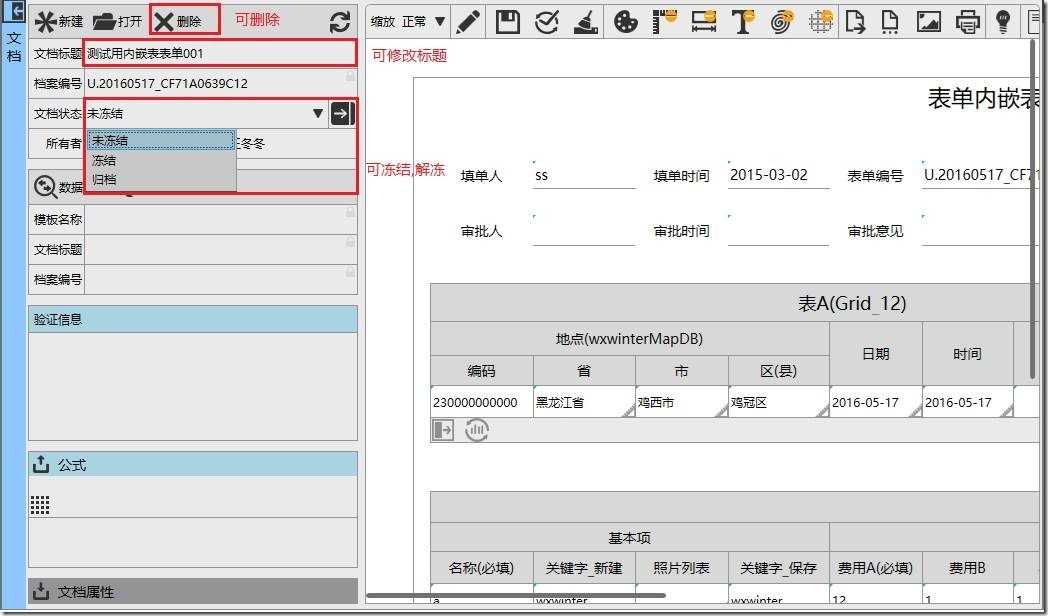Click the 费用A(必填) column header
Image resolution: width=1048 pixels, height=616 pixels.
click(x=876, y=568)
